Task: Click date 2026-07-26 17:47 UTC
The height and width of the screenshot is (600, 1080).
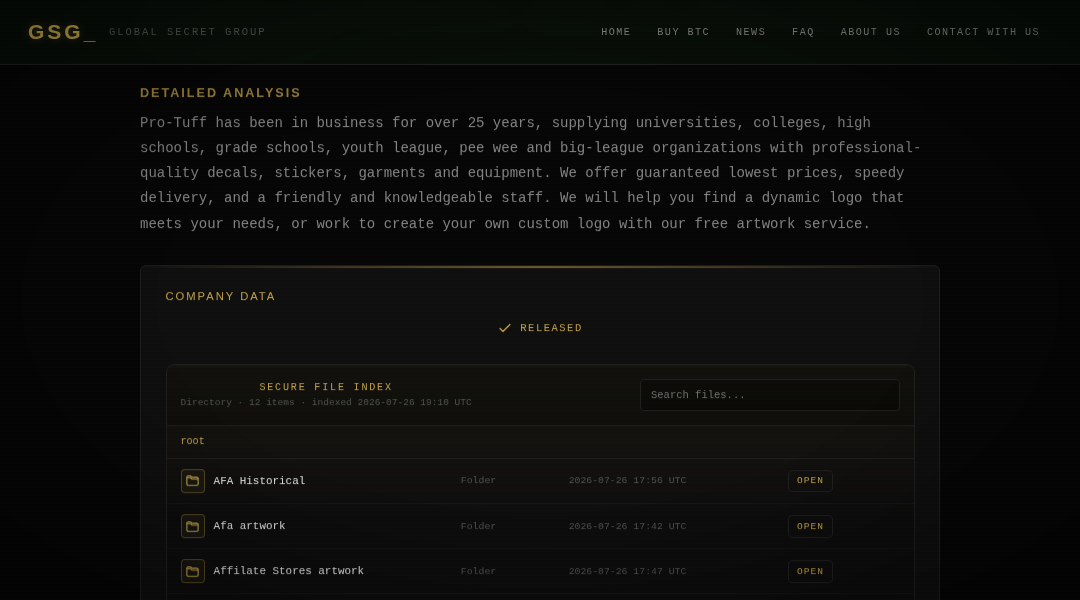Action: click(627, 571)
